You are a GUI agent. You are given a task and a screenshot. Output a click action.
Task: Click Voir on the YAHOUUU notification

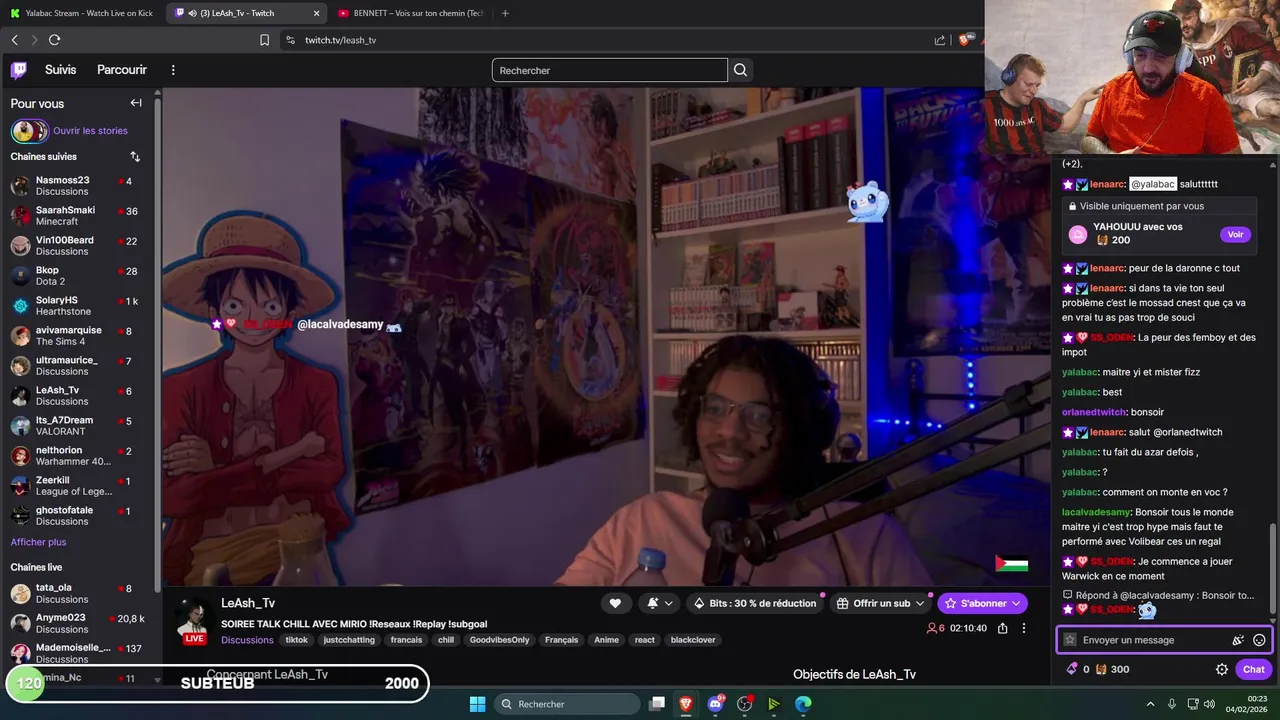coord(1235,235)
